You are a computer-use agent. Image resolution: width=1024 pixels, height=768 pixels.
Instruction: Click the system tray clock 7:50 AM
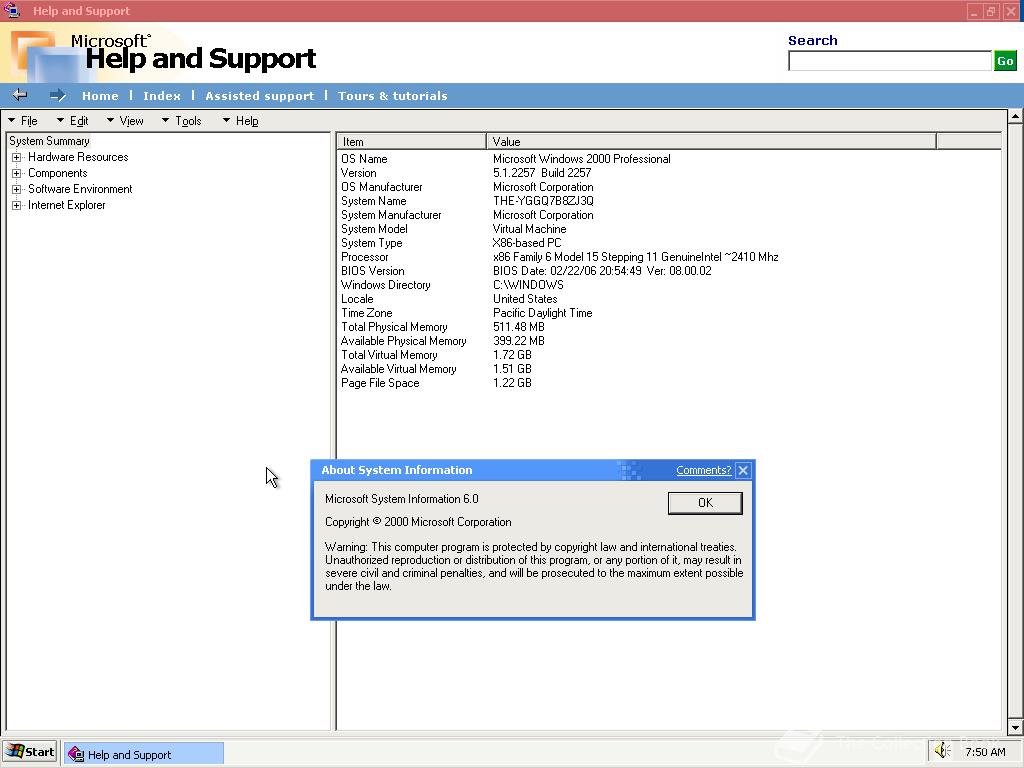click(985, 752)
